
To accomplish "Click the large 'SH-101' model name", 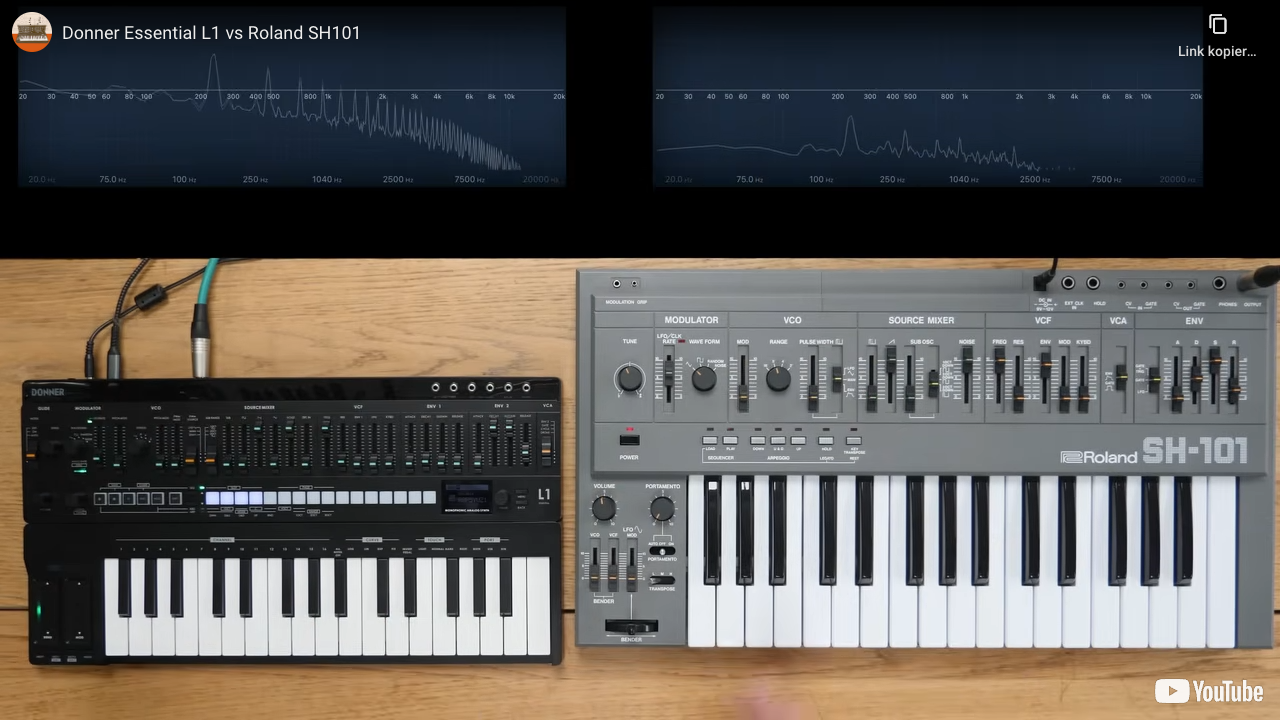I will pos(1195,452).
